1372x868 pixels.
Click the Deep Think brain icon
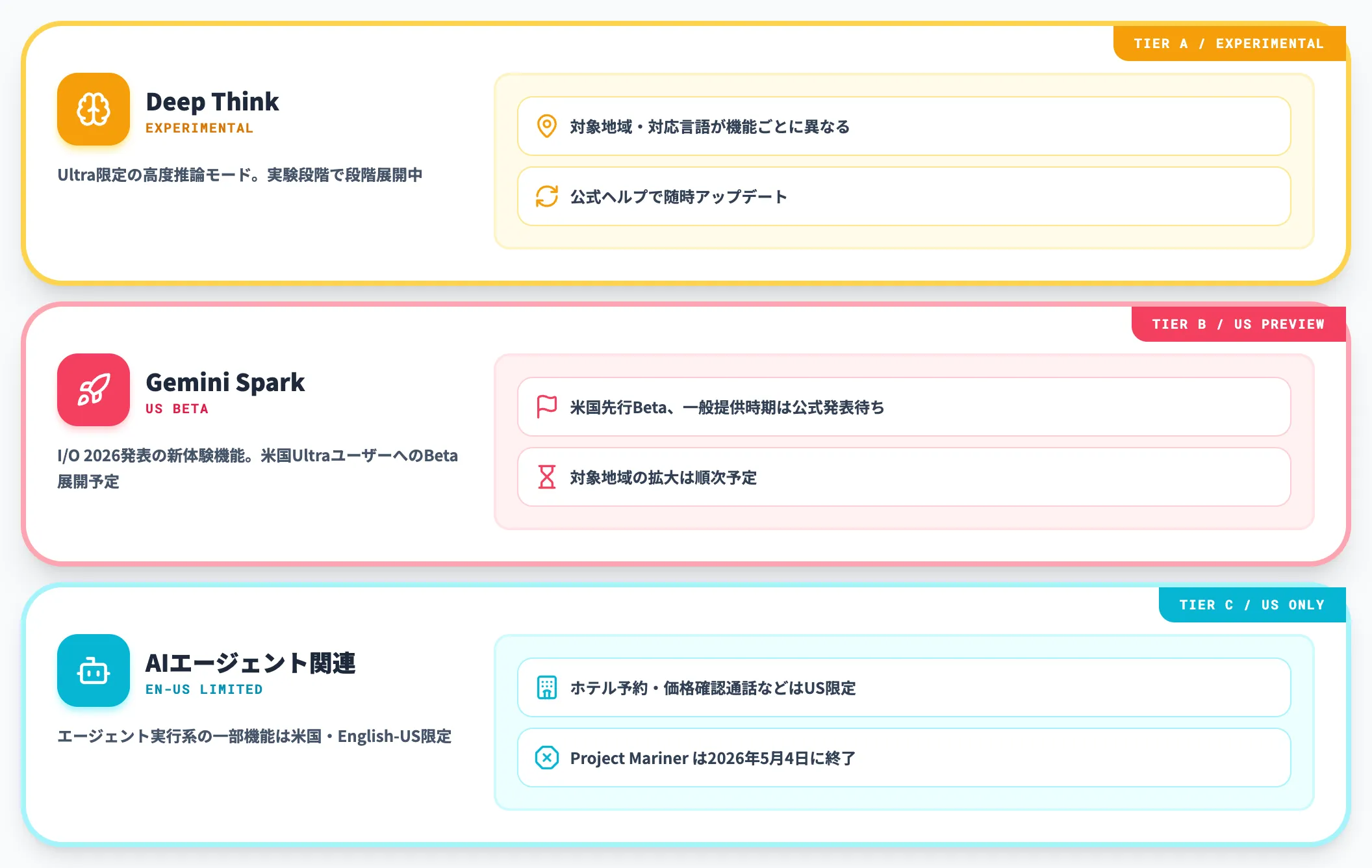(94, 109)
